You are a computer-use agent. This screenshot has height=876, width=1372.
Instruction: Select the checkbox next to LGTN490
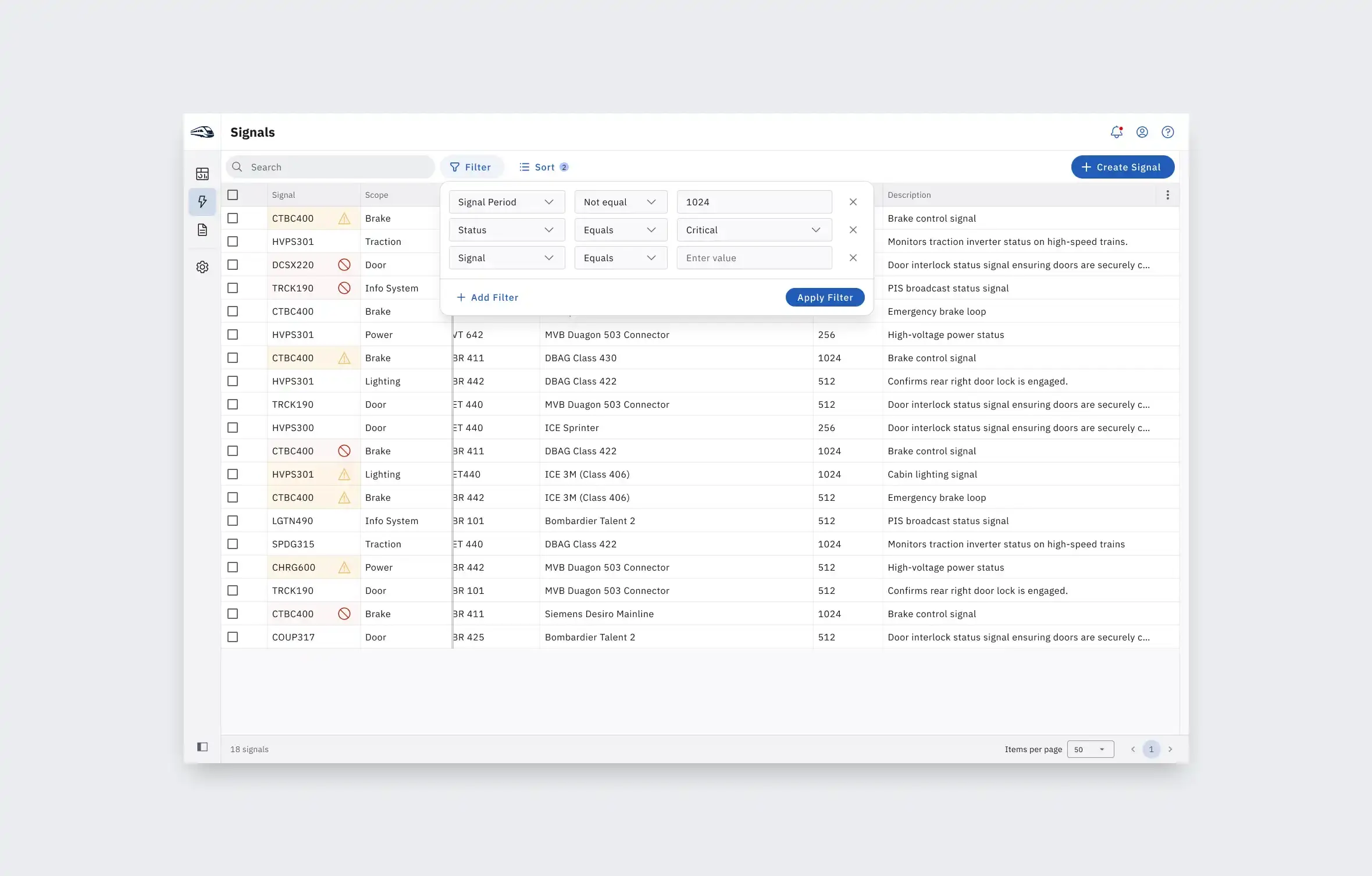[233, 520]
